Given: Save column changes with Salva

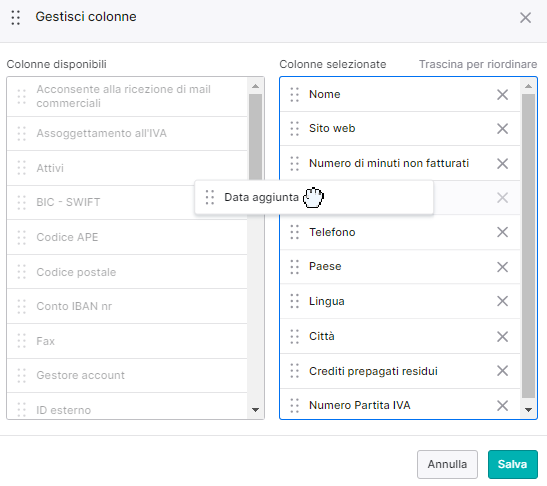Looking at the screenshot, I should (512, 464).
